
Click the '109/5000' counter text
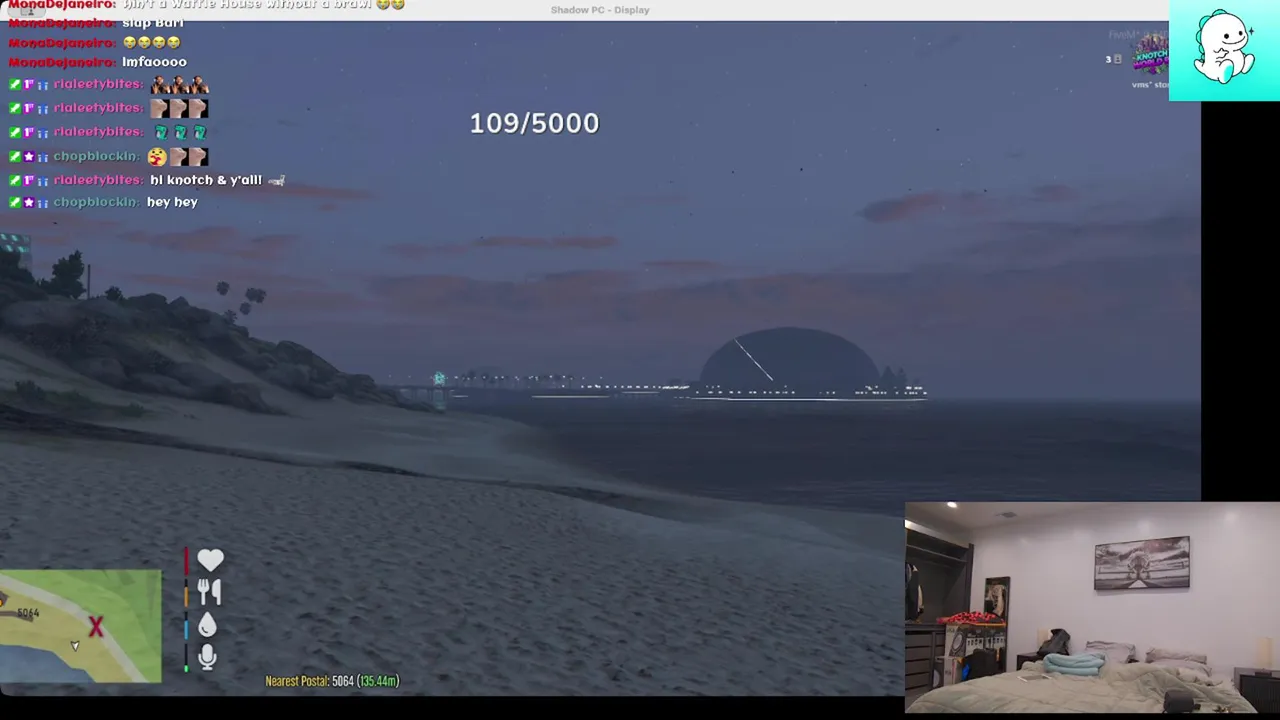point(534,123)
